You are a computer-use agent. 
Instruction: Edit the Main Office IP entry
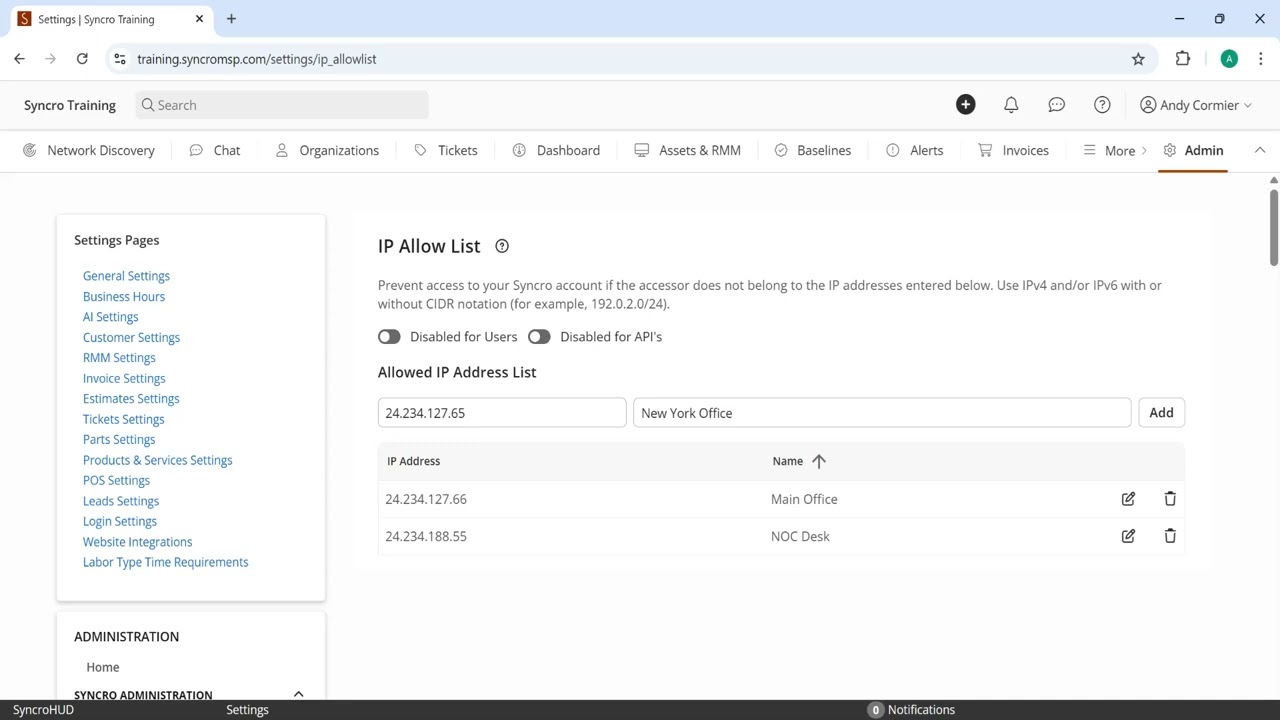tap(1128, 499)
